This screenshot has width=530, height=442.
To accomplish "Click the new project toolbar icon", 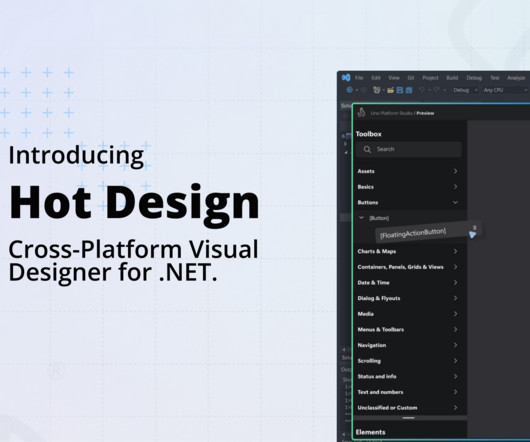I will point(376,90).
